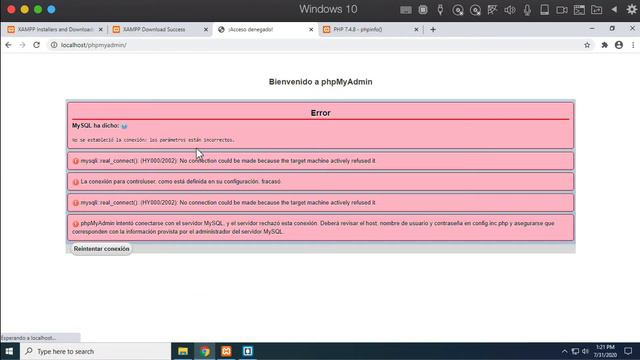Click the blue Coherence mode button
This screenshot has height=360, width=640.
51,9
